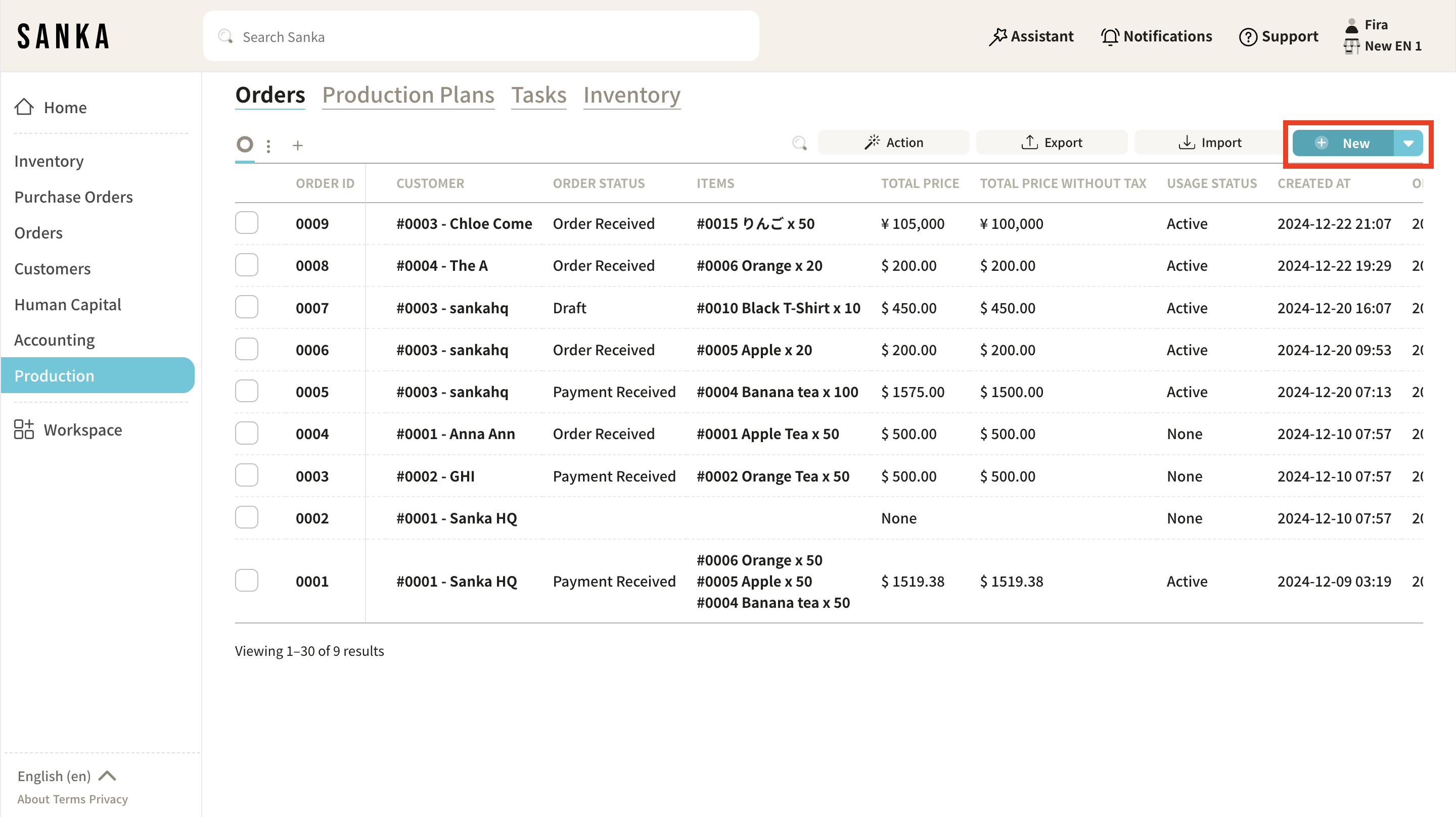Open the Tasks tab
This screenshot has height=817, width=1456.
[x=538, y=95]
